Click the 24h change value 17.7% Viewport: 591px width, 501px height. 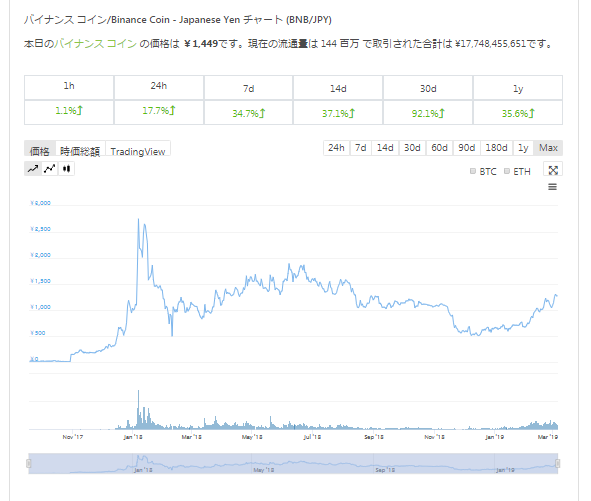click(159, 111)
